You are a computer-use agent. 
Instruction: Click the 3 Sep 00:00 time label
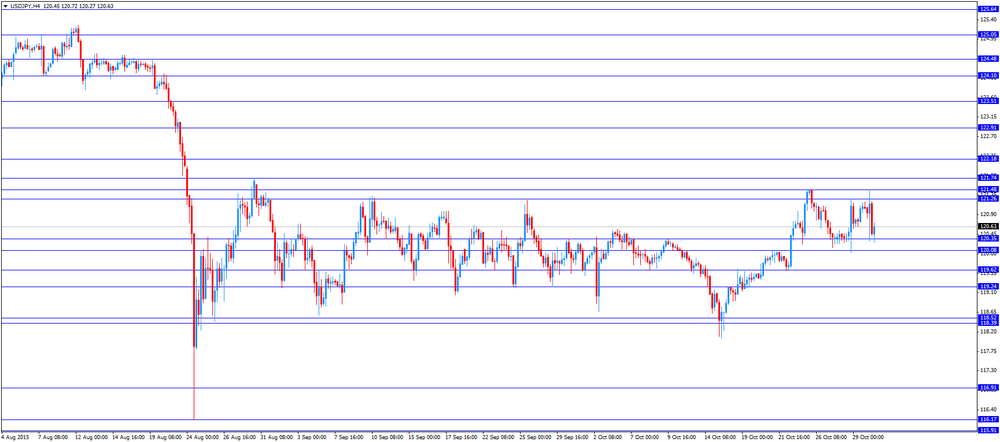point(312,438)
